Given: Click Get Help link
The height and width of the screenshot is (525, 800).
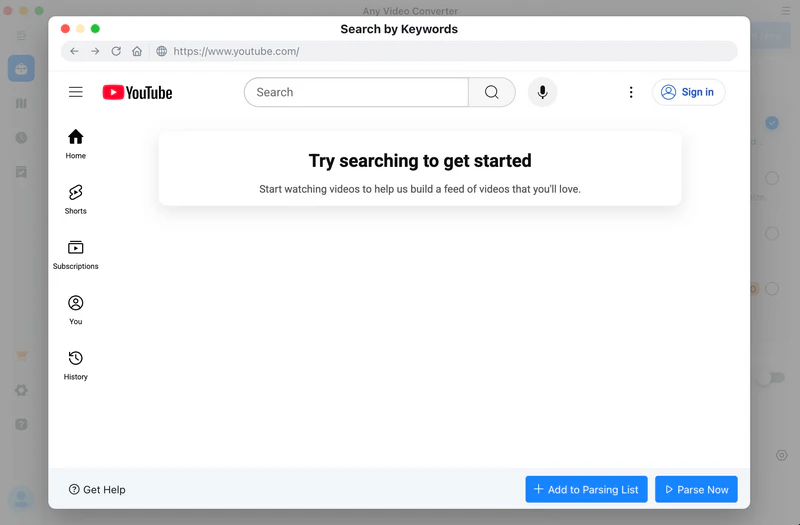Looking at the screenshot, I should [x=97, y=490].
